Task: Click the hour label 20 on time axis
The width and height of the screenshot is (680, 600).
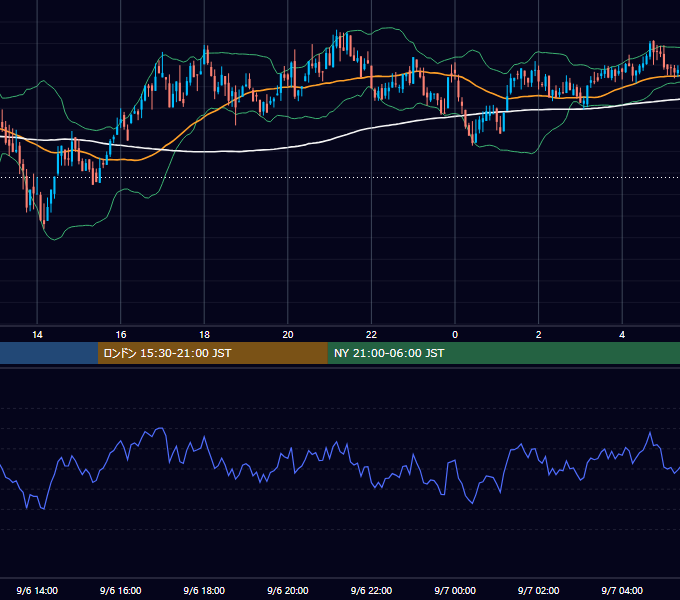Action: tap(288, 335)
